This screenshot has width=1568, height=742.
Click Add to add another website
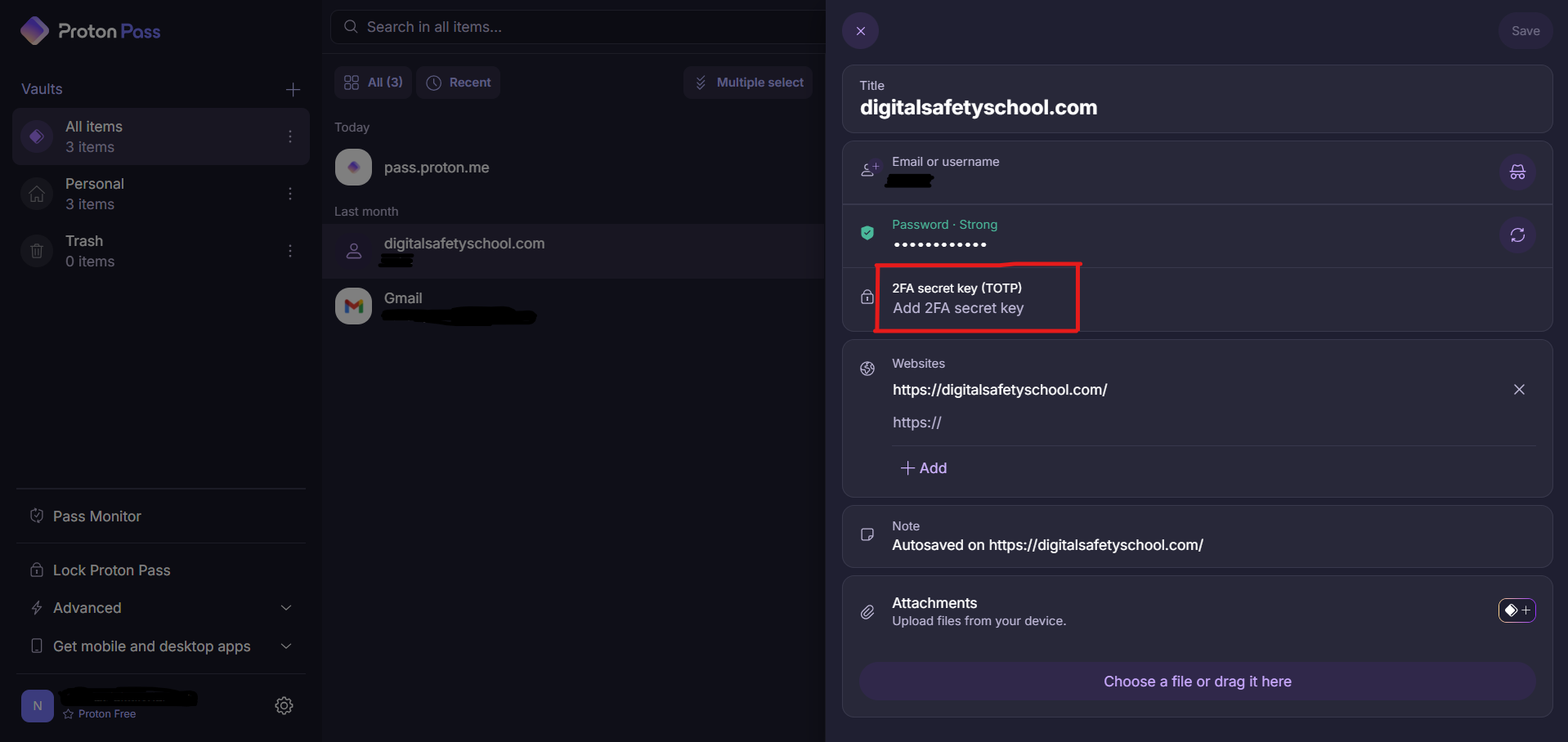(924, 468)
